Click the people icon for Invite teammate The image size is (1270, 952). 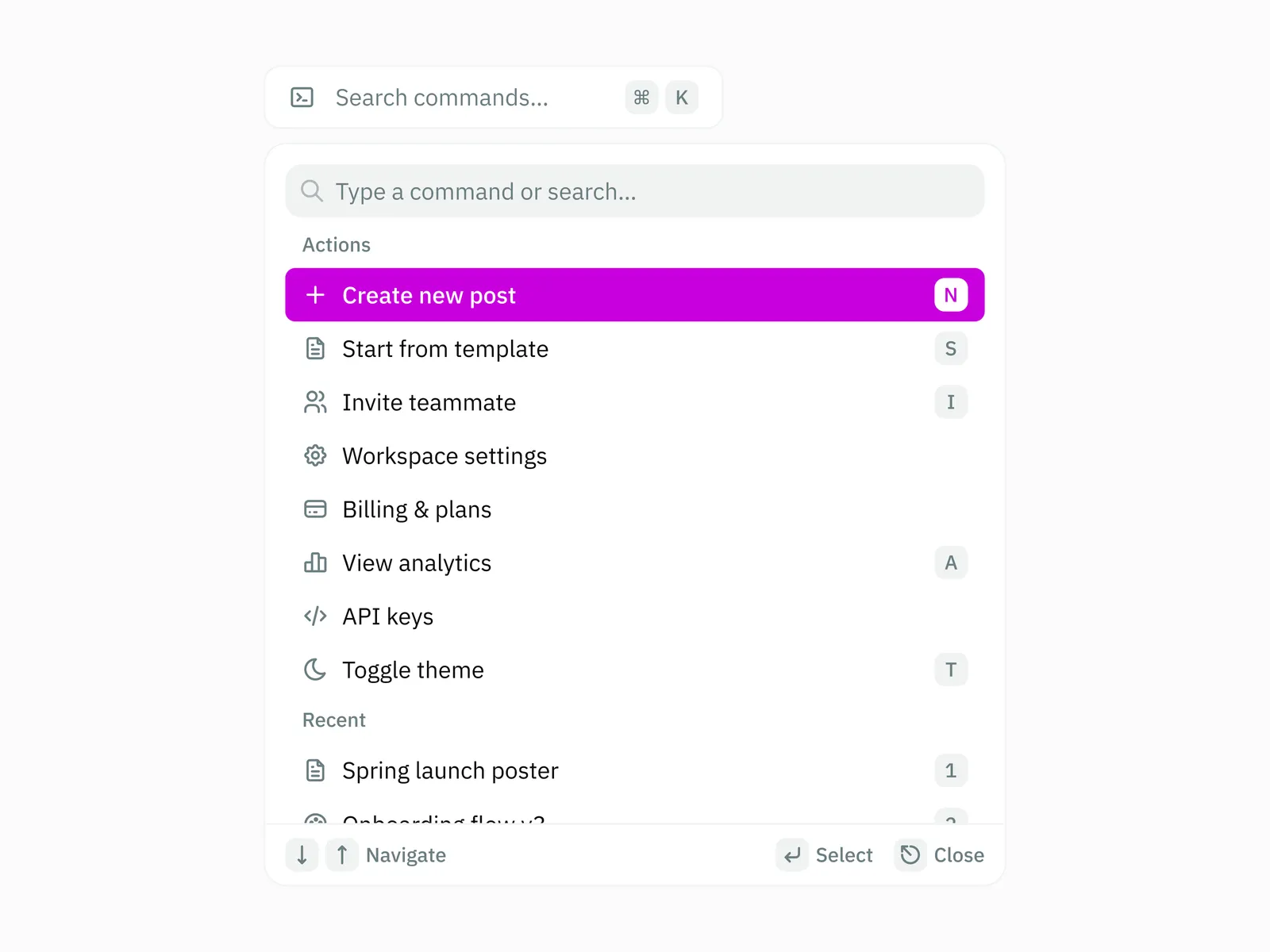coord(315,402)
